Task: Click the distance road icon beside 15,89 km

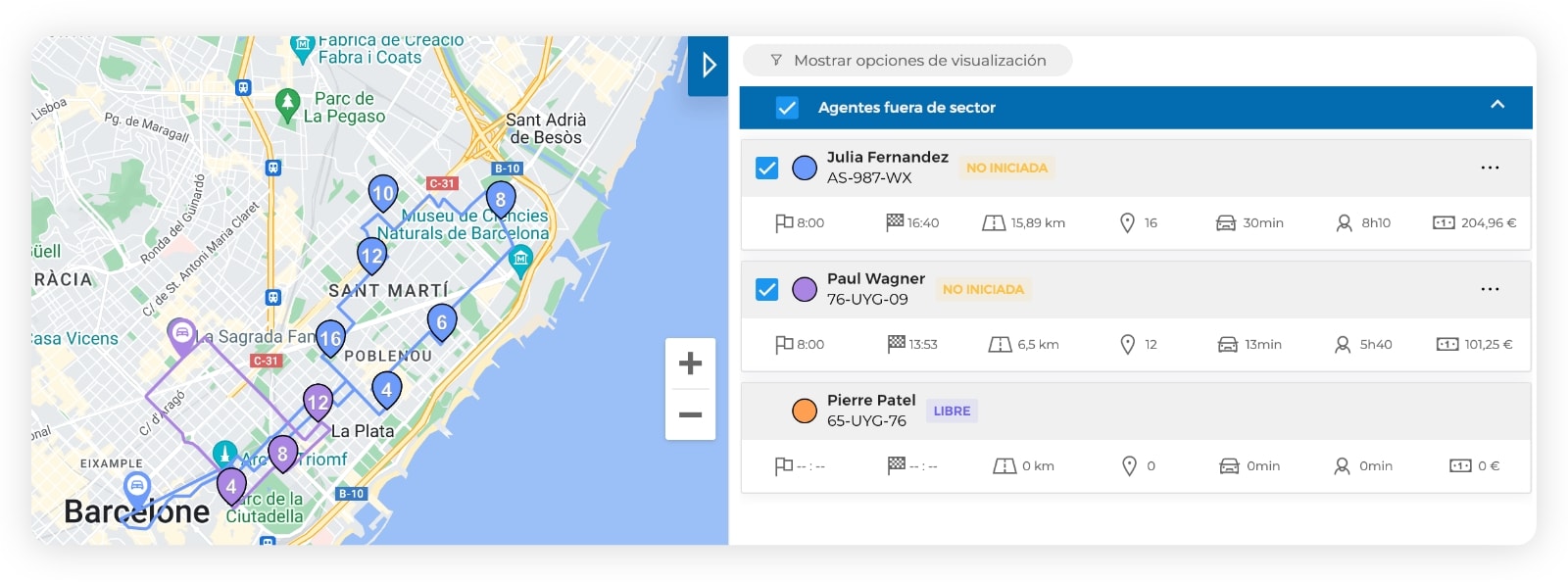Action: point(994,223)
